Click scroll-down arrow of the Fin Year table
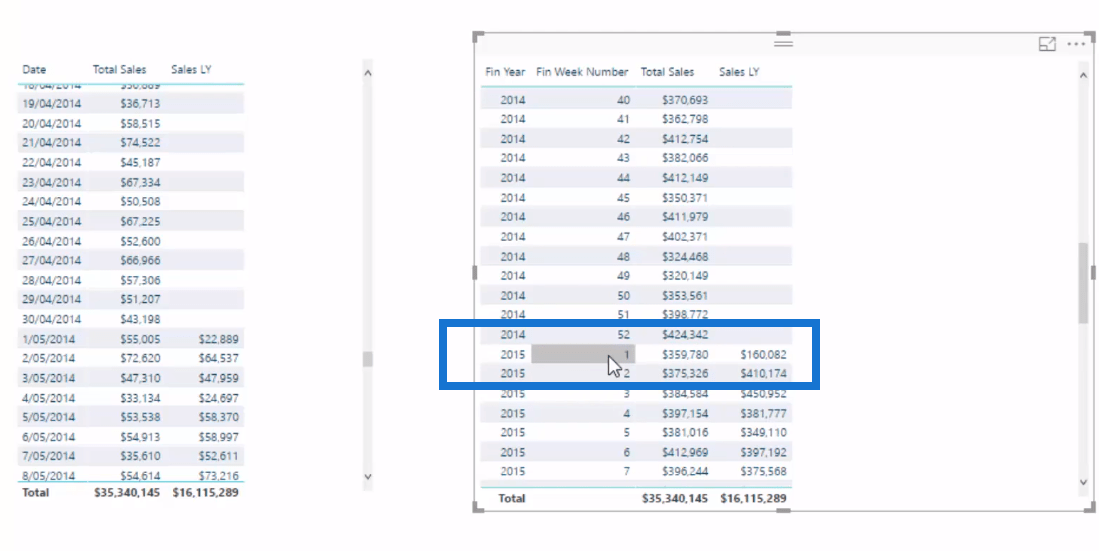The height and width of the screenshot is (551, 1099). 1083,482
